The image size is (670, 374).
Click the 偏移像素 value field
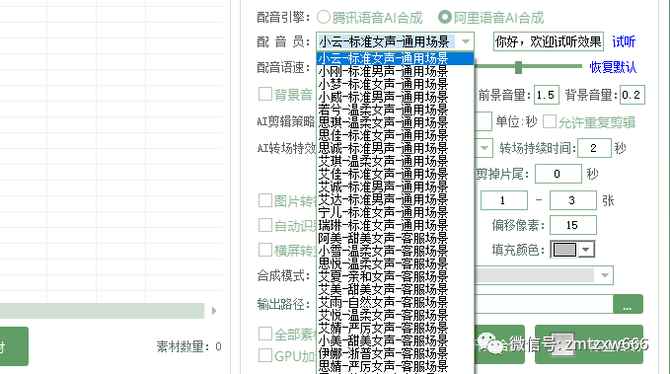pyautogui.click(x=573, y=225)
